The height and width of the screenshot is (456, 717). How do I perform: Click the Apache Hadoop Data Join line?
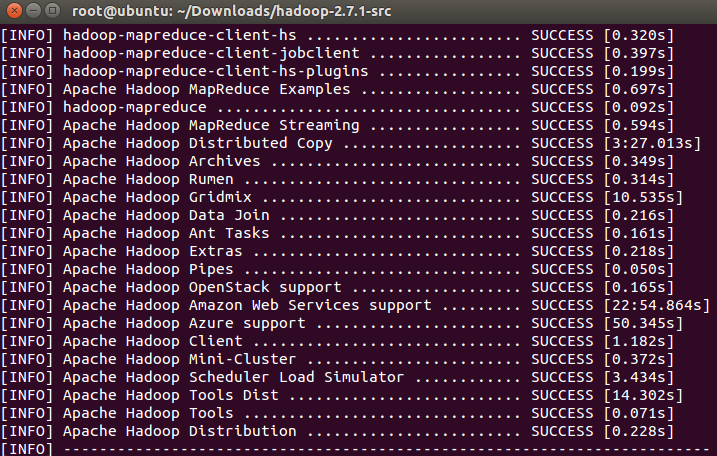pyautogui.click(x=165, y=215)
